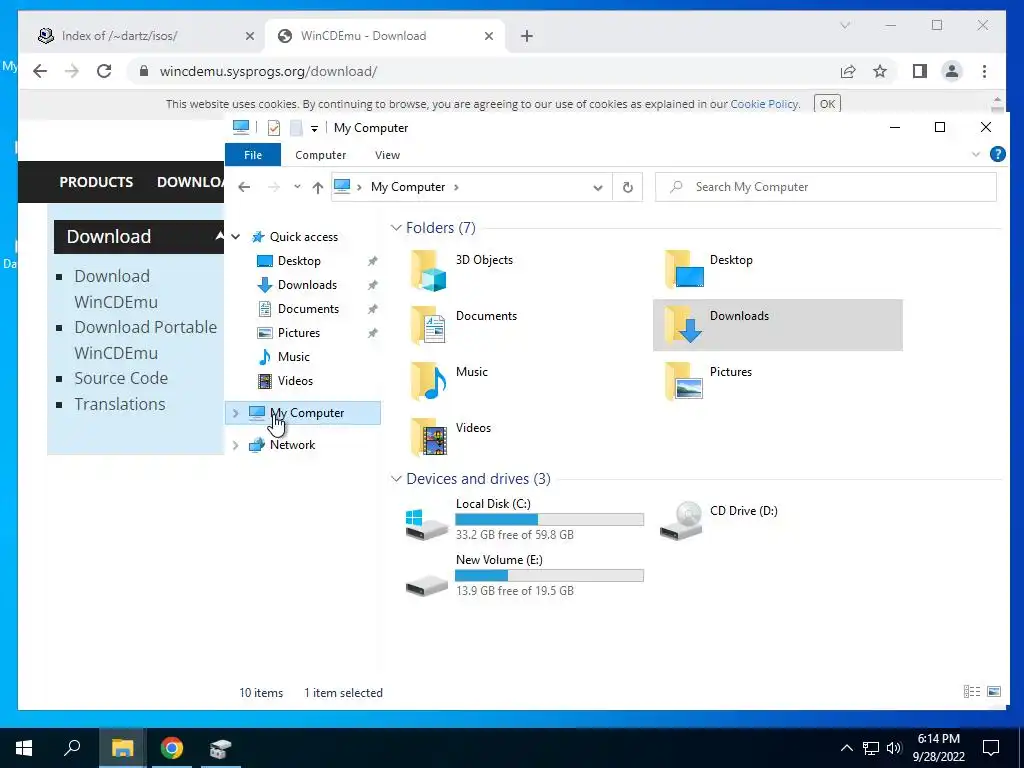The width and height of the screenshot is (1024, 768).
Task: Select Music in Quick access
Action: pos(293,357)
